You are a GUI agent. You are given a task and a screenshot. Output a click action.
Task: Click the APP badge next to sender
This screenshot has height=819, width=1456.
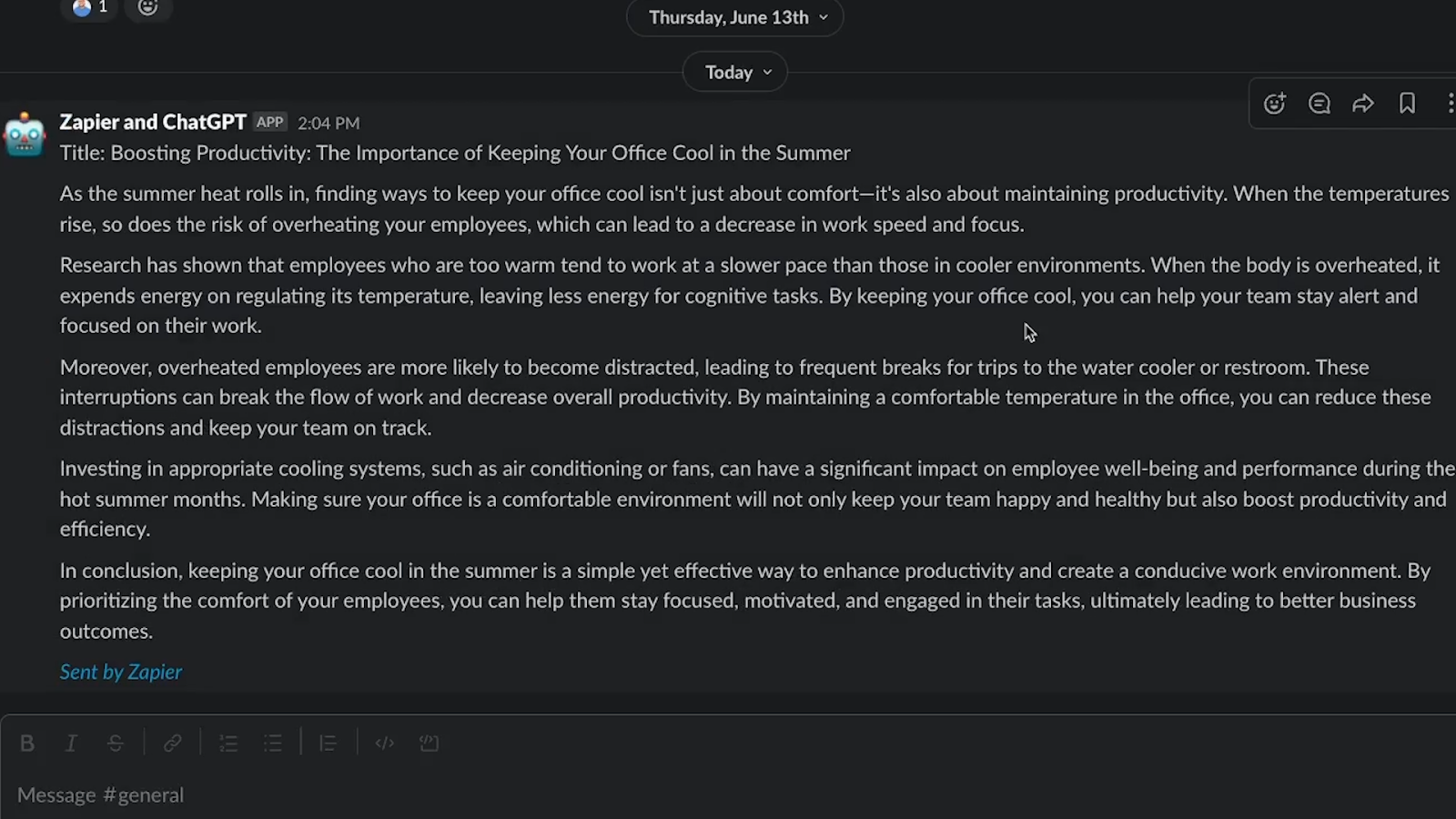269,122
